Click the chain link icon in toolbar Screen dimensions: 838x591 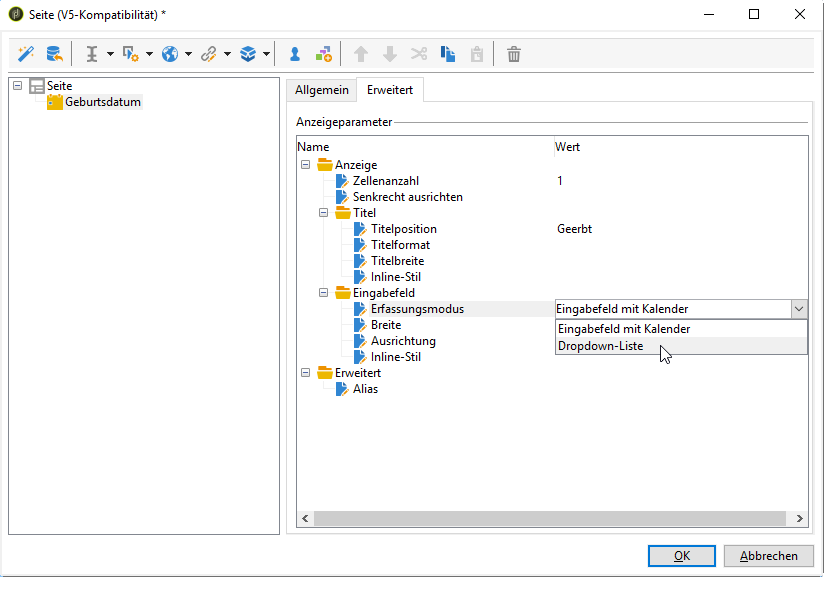click(209, 54)
